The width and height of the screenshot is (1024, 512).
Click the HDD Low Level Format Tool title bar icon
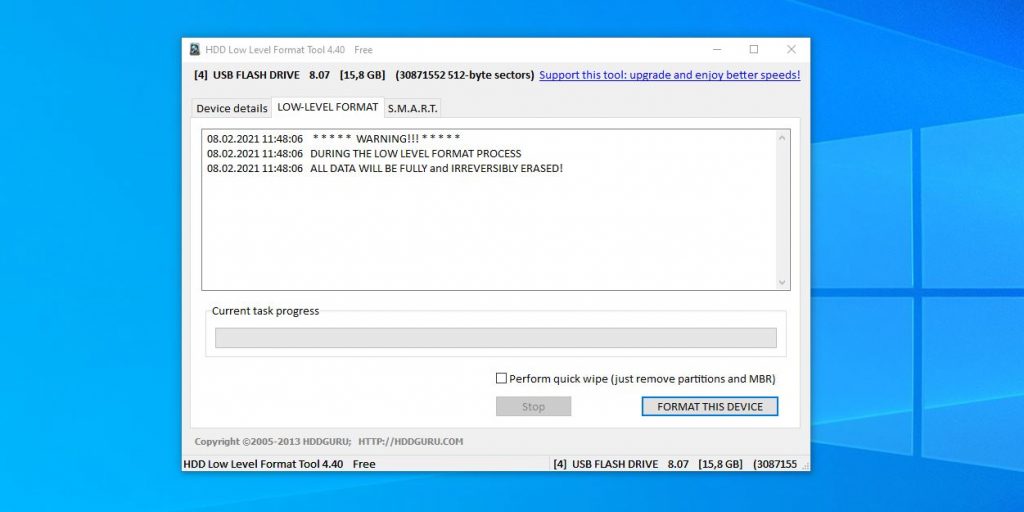[x=195, y=49]
